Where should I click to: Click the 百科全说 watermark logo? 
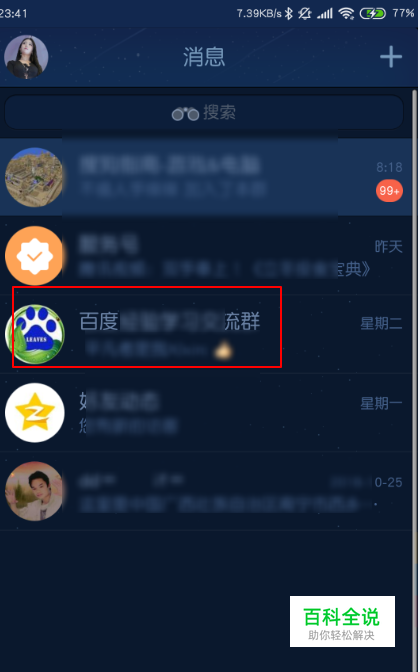pyautogui.click(x=342, y=621)
